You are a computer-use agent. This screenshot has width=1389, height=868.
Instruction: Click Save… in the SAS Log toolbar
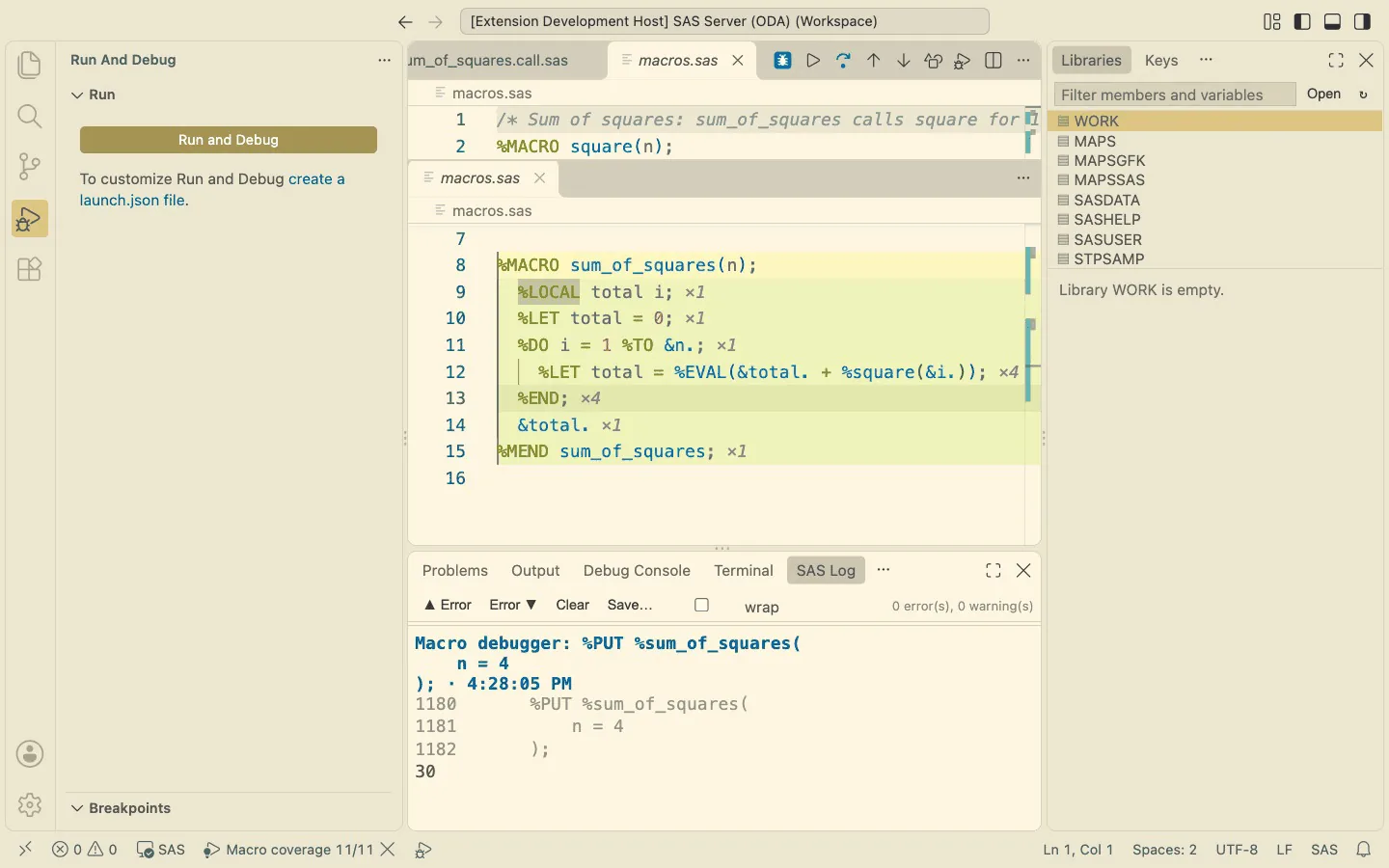(630, 606)
